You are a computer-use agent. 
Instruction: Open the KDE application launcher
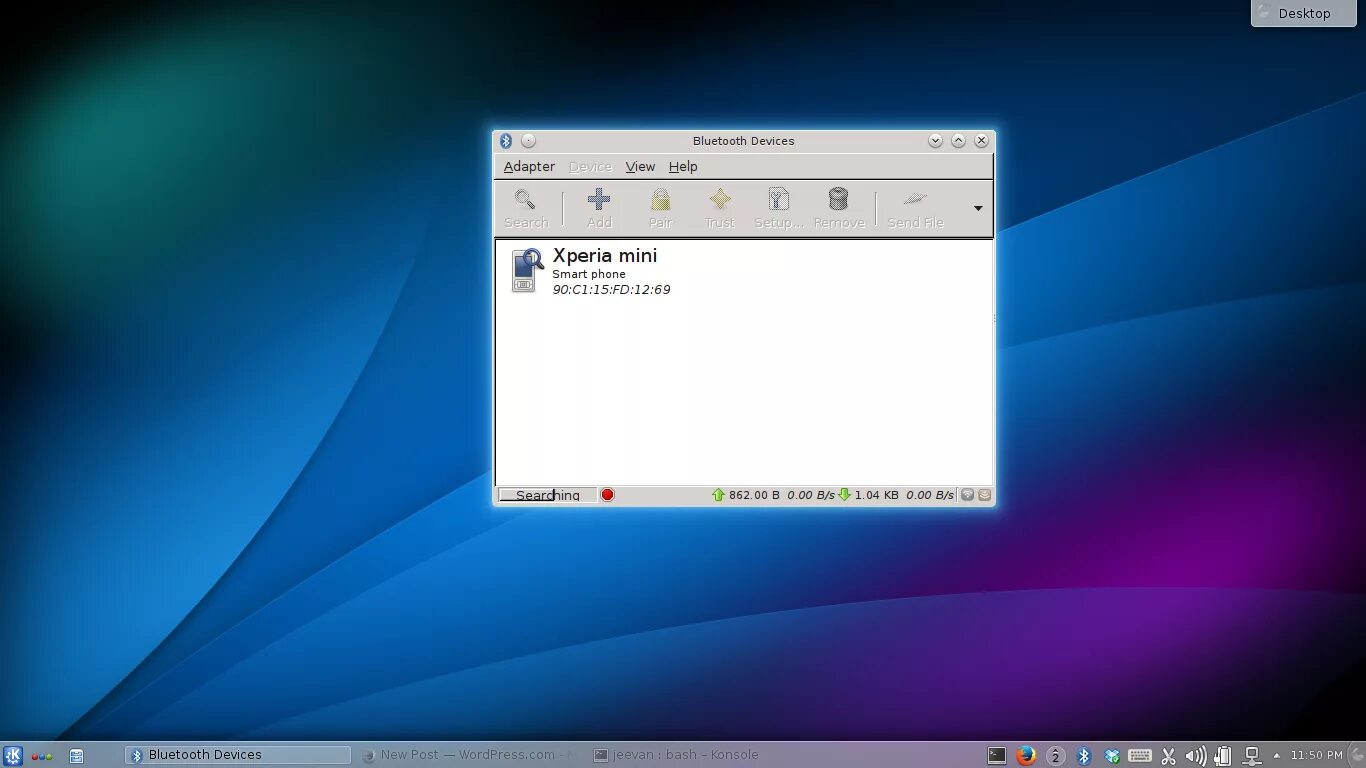13,756
